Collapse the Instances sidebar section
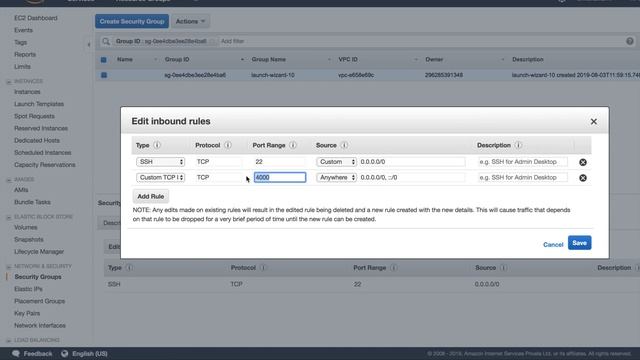This screenshot has height=360, width=640. click(9, 82)
